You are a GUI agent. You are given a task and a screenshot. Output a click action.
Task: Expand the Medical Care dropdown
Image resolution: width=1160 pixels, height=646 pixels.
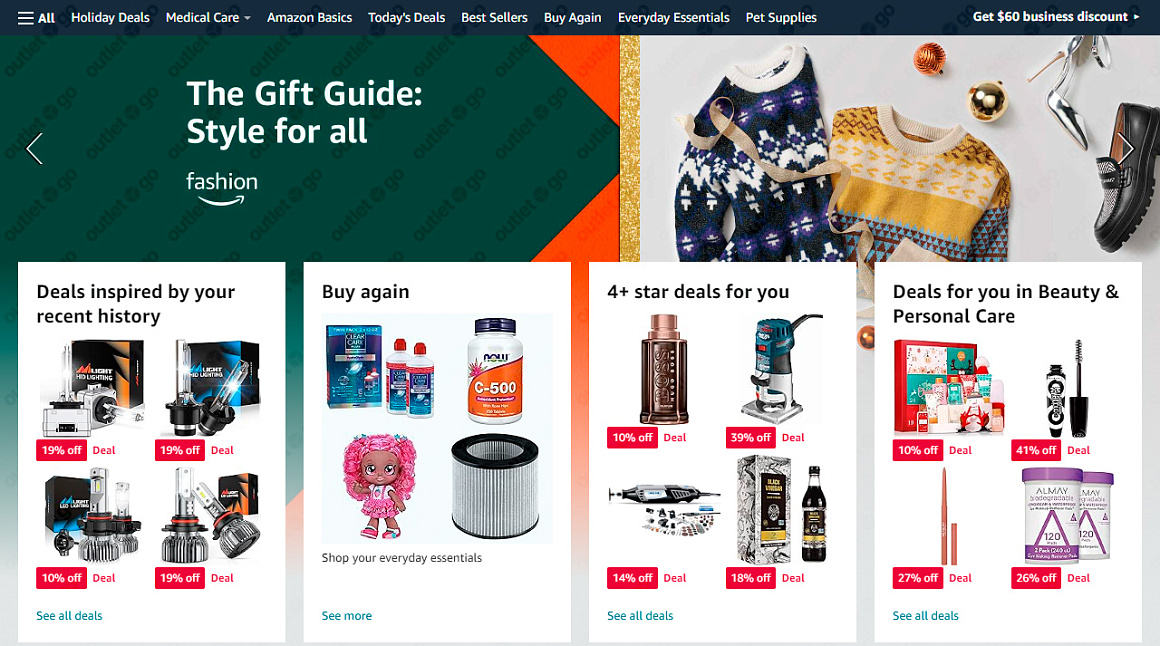coord(208,18)
